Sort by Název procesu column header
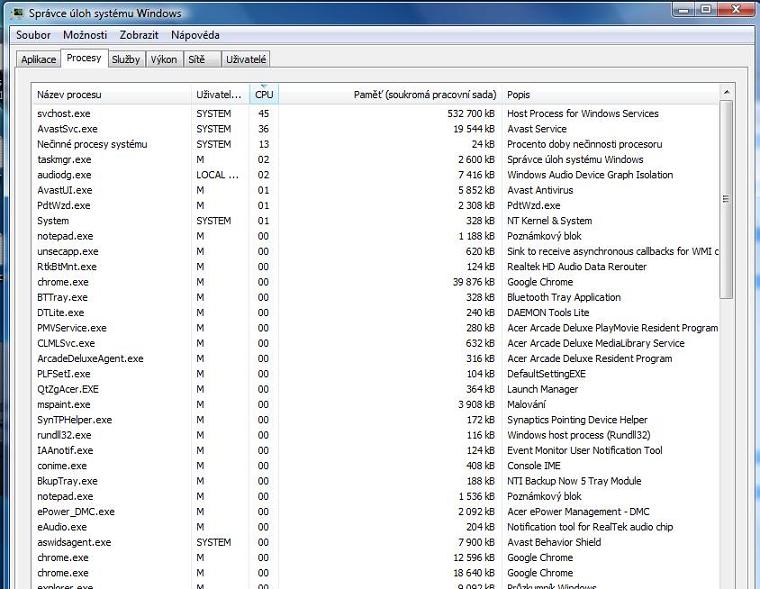 (x=111, y=95)
